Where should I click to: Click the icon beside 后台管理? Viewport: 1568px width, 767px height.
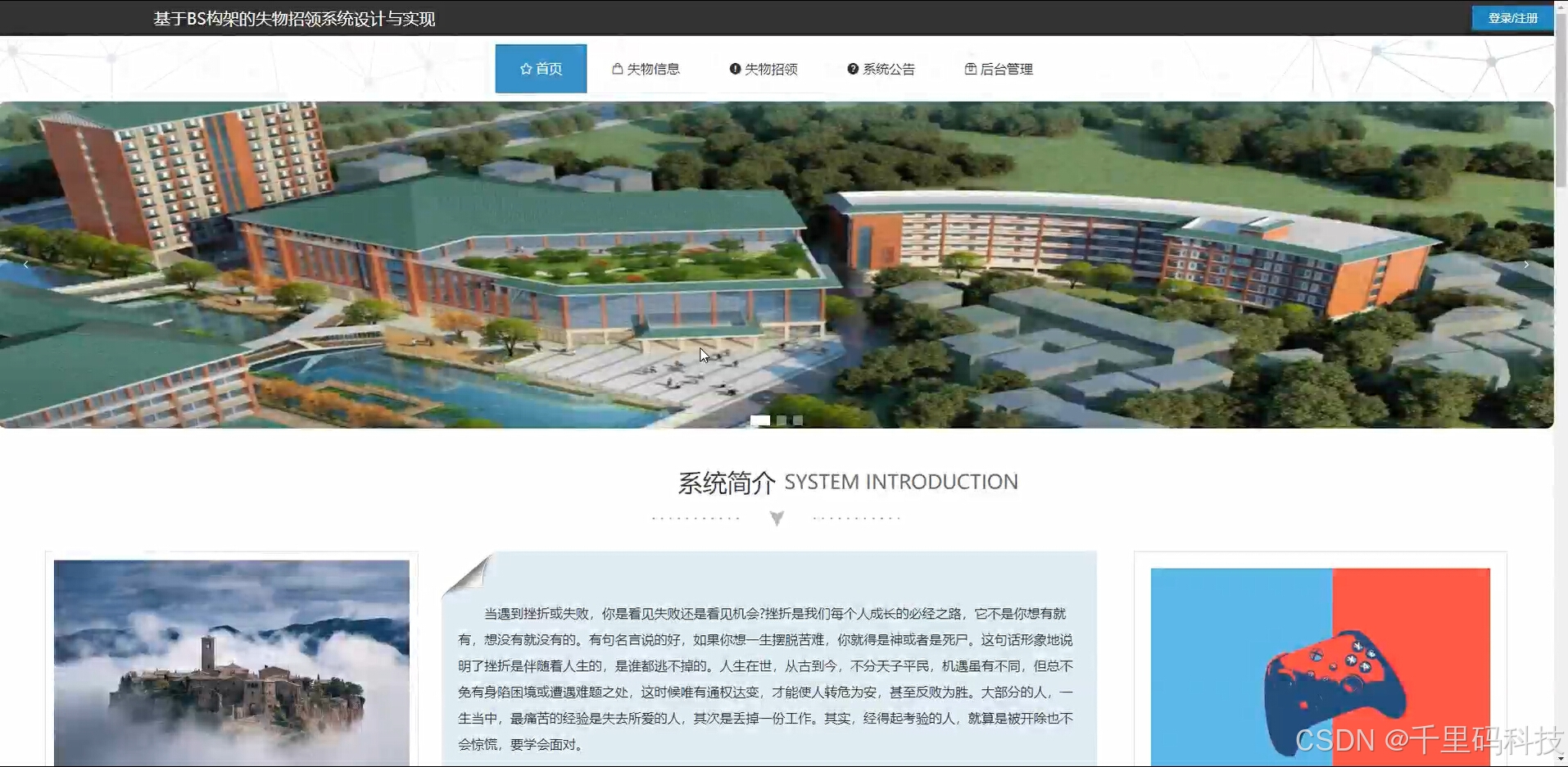971,69
